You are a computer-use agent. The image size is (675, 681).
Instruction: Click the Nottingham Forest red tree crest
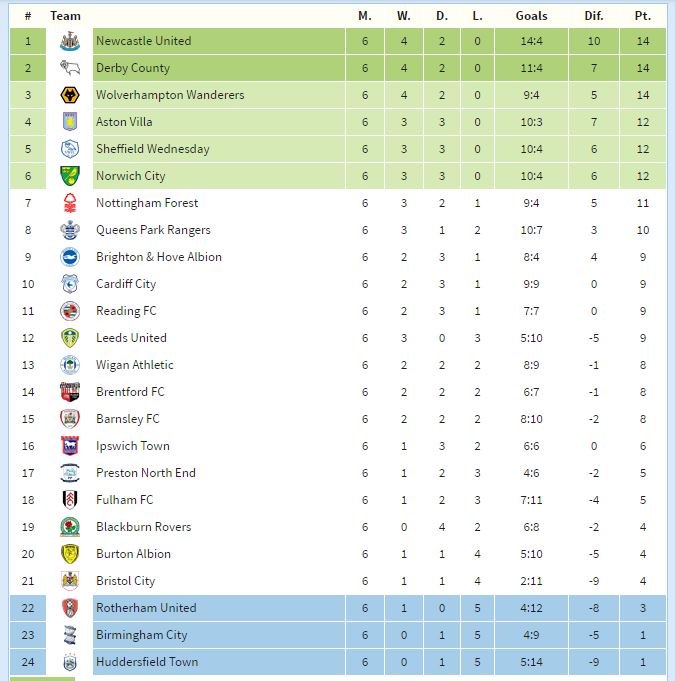(x=69, y=203)
